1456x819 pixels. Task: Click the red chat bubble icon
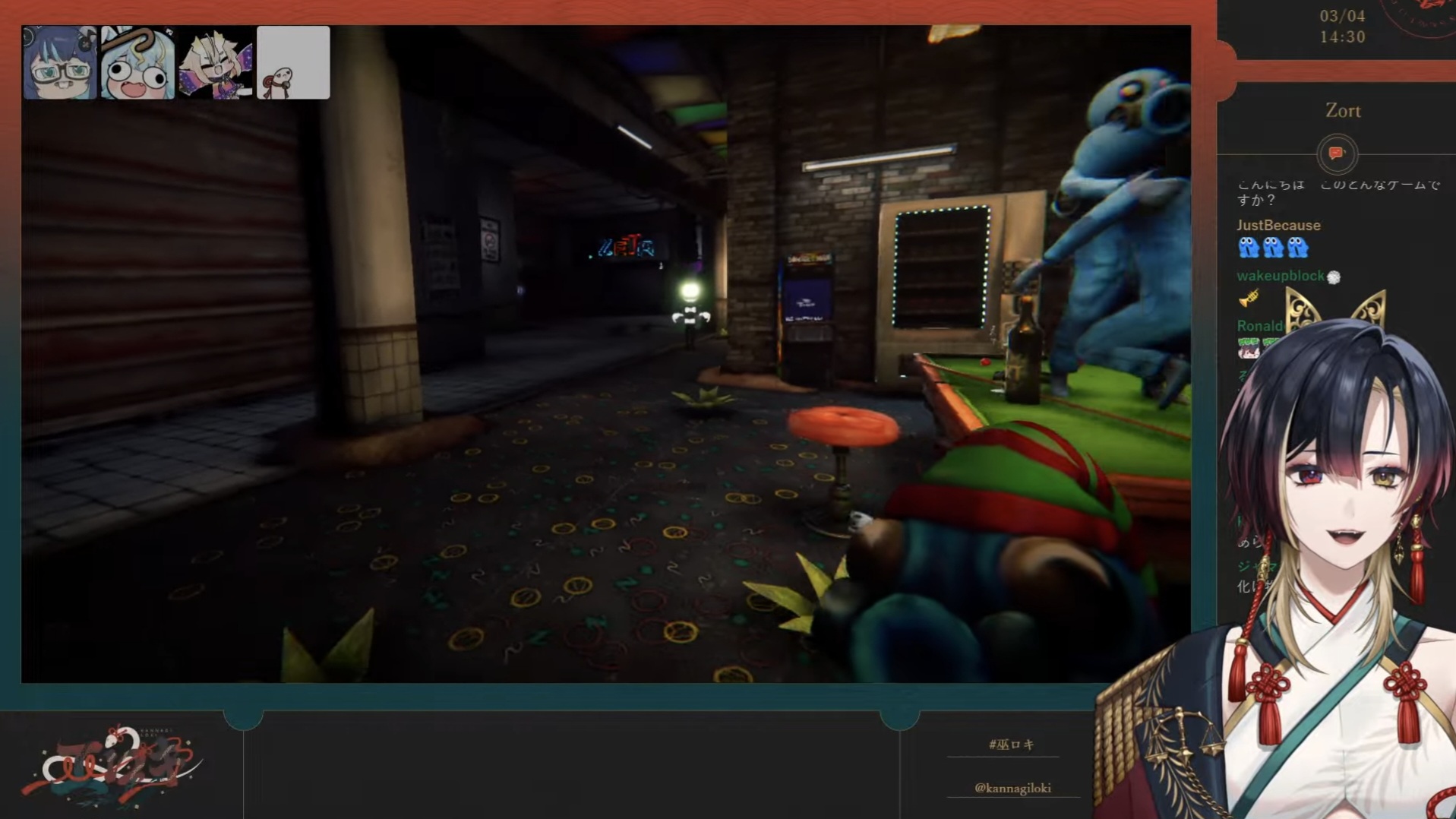point(1336,153)
